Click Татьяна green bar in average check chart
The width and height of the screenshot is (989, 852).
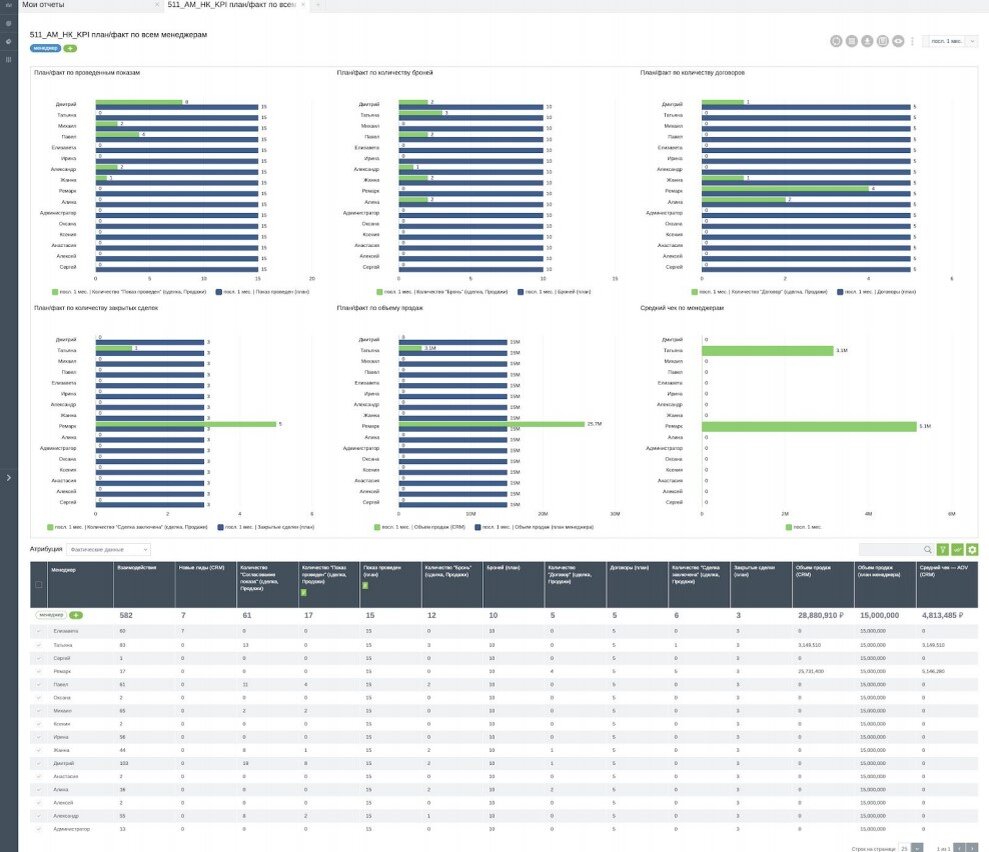[x=767, y=351]
